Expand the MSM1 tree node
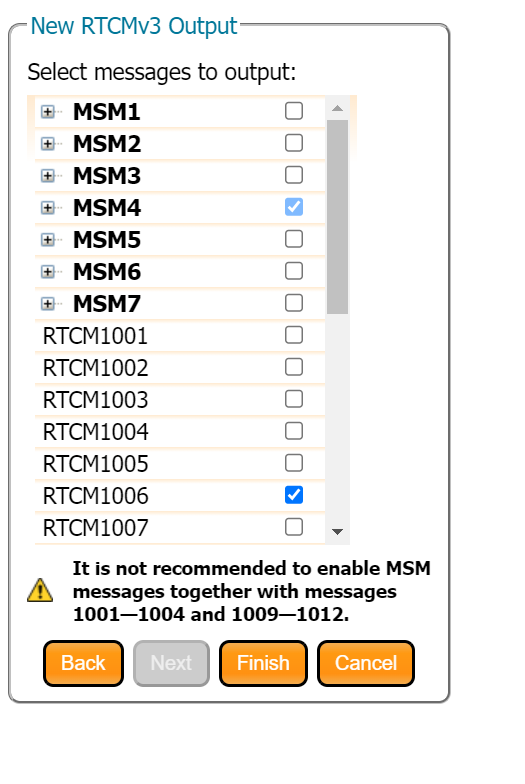 [x=48, y=112]
